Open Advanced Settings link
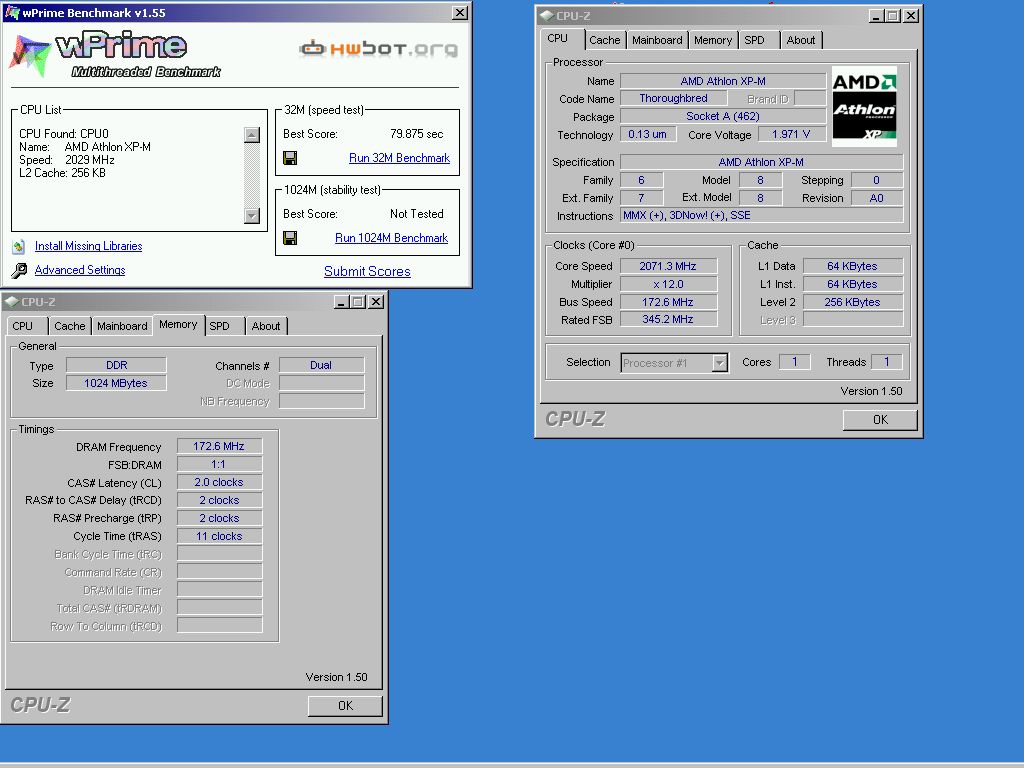The image size is (1024, 768). click(x=80, y=270)
